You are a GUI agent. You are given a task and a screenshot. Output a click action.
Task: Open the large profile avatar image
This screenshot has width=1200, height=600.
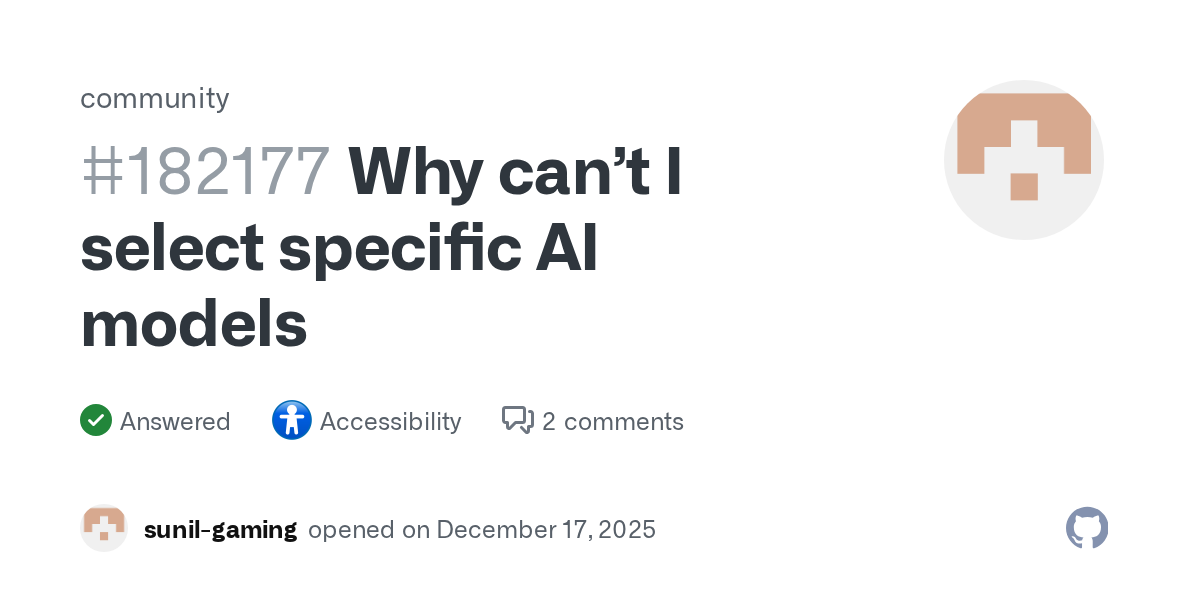(1023, 160)
